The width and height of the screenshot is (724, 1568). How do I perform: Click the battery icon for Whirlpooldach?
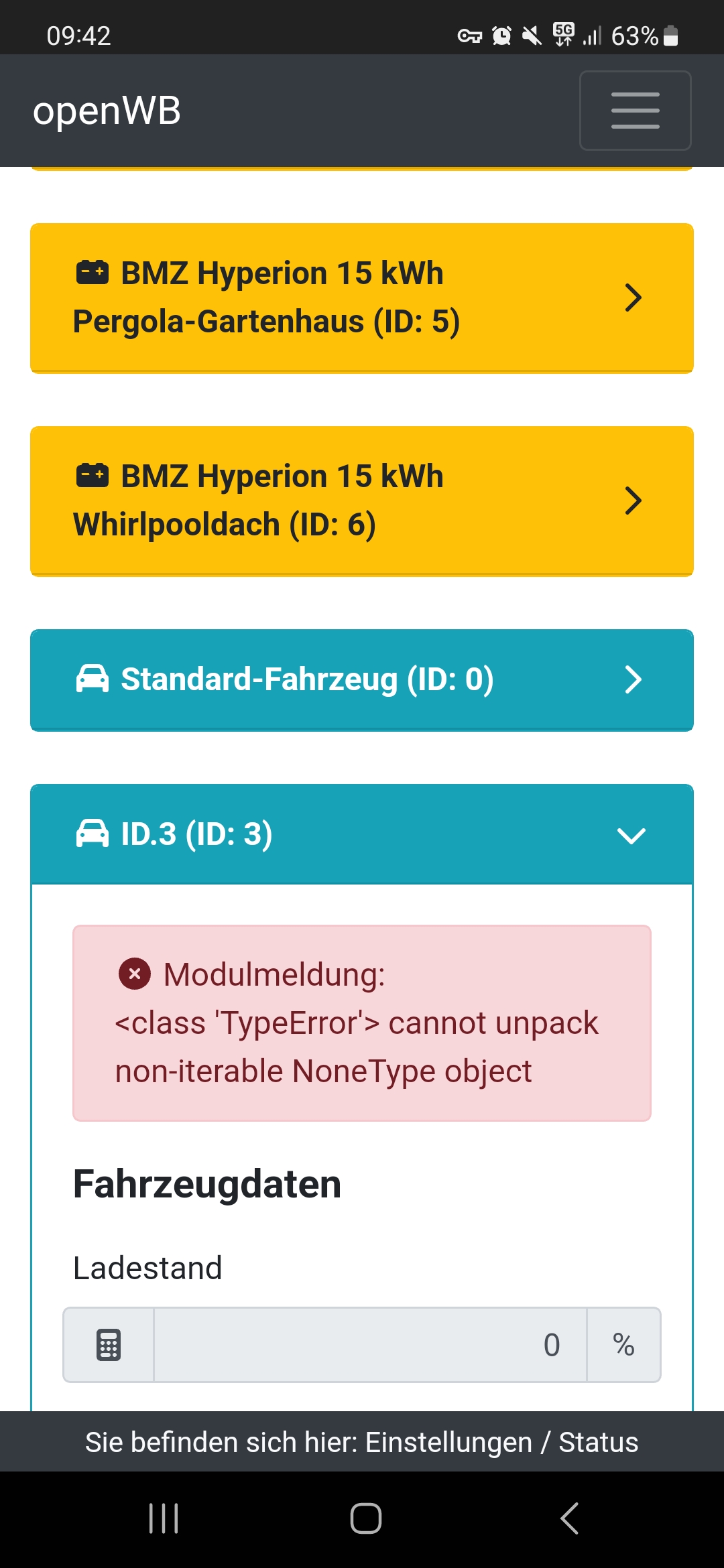pyautogui.click(x=93, y=476)
